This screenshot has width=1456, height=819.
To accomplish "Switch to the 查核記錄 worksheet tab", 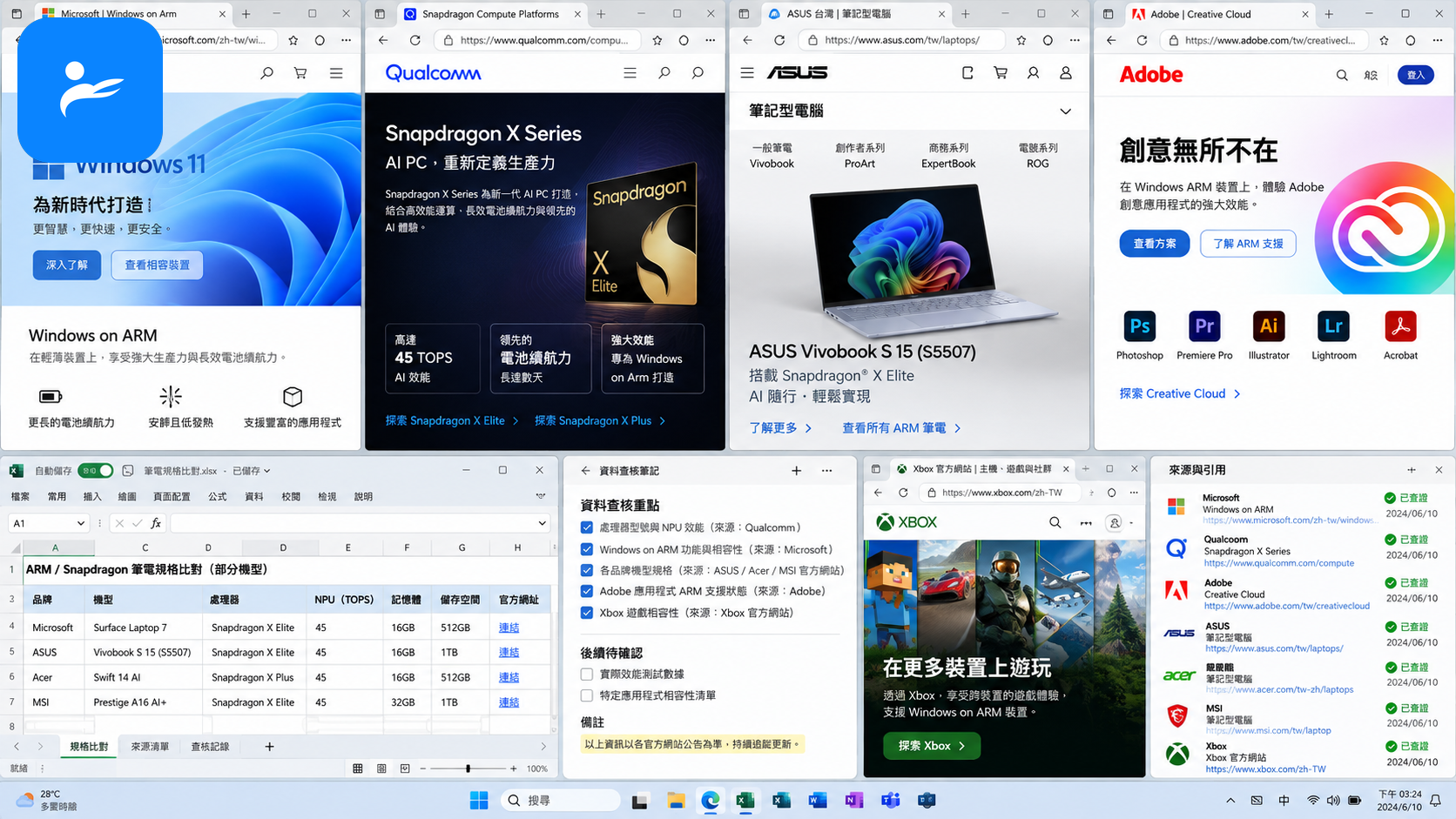I will point(210,747).
